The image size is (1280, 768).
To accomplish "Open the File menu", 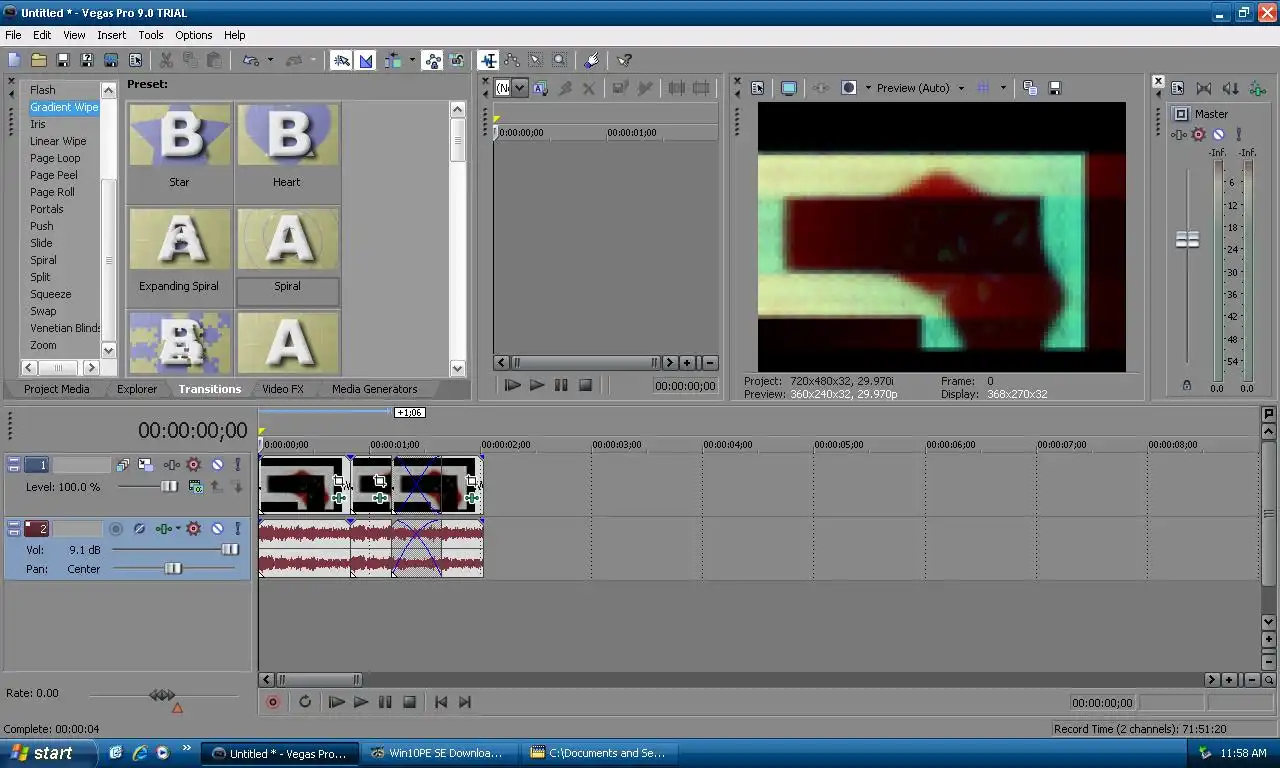I will pos(13,35).
